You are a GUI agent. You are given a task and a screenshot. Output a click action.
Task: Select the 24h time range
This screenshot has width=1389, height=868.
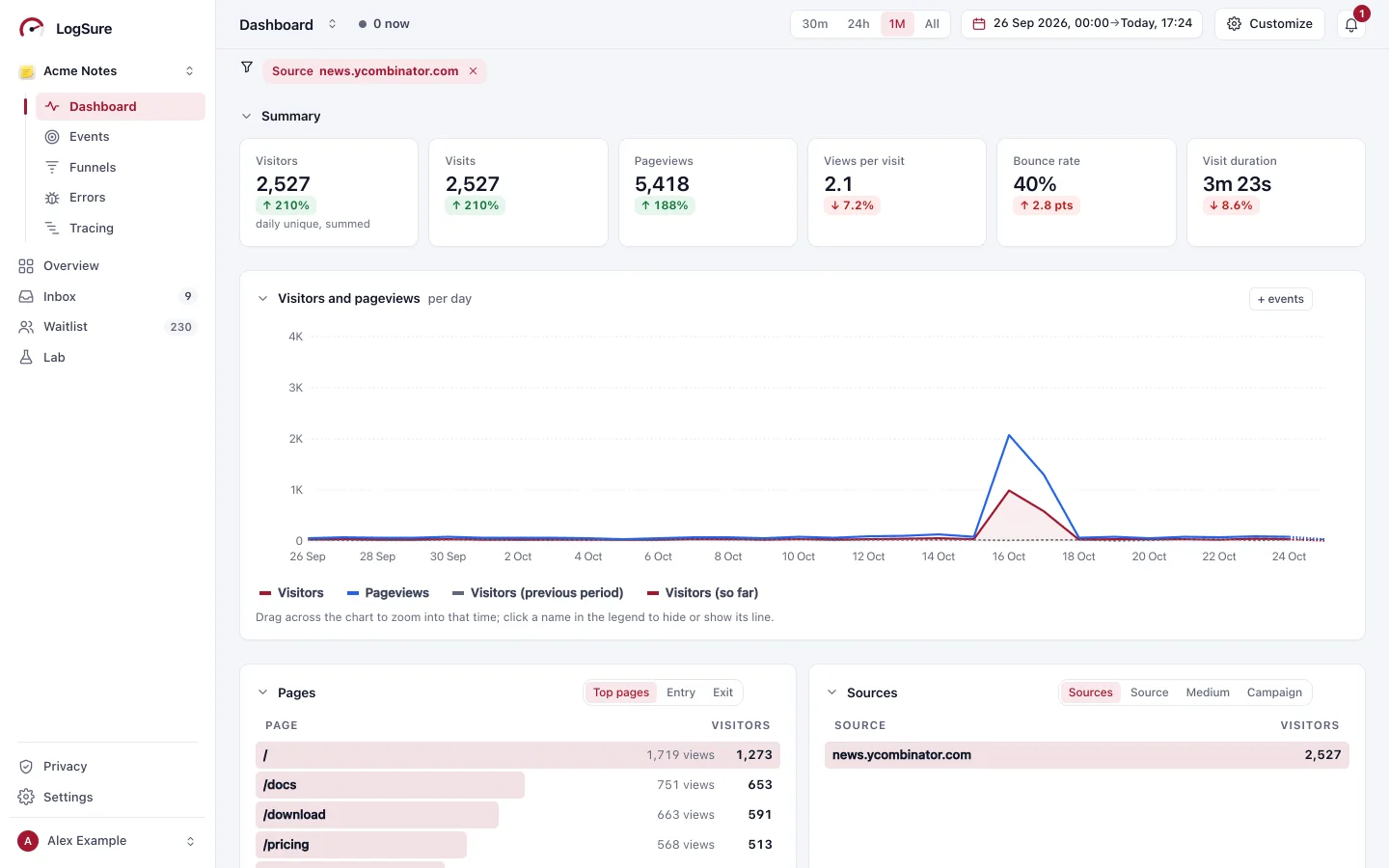858,24
